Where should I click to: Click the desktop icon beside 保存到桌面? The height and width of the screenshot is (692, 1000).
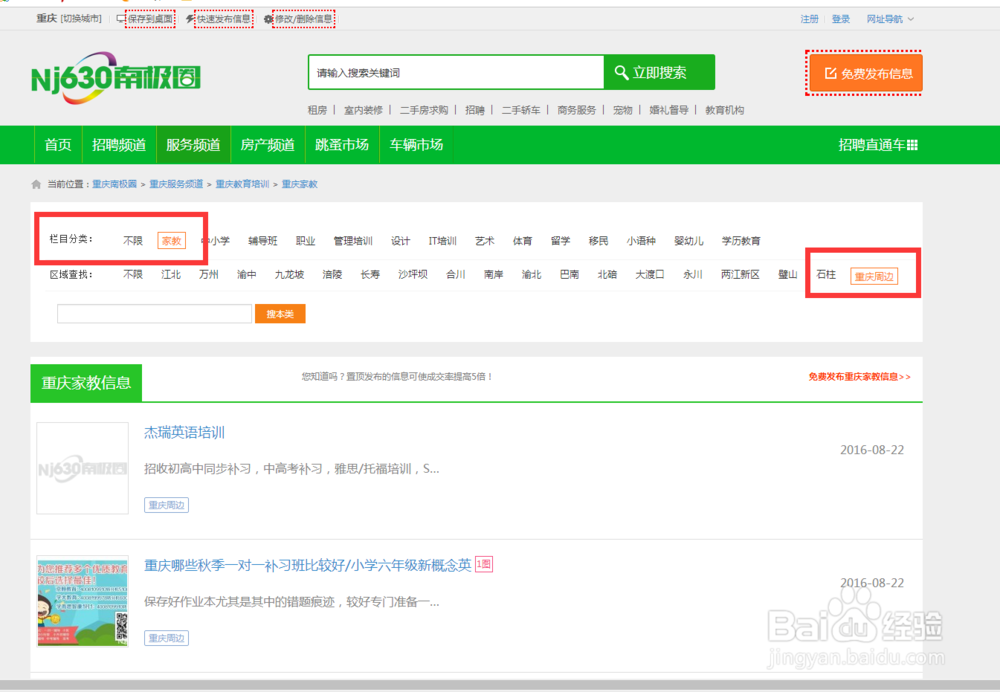point(122,17)
